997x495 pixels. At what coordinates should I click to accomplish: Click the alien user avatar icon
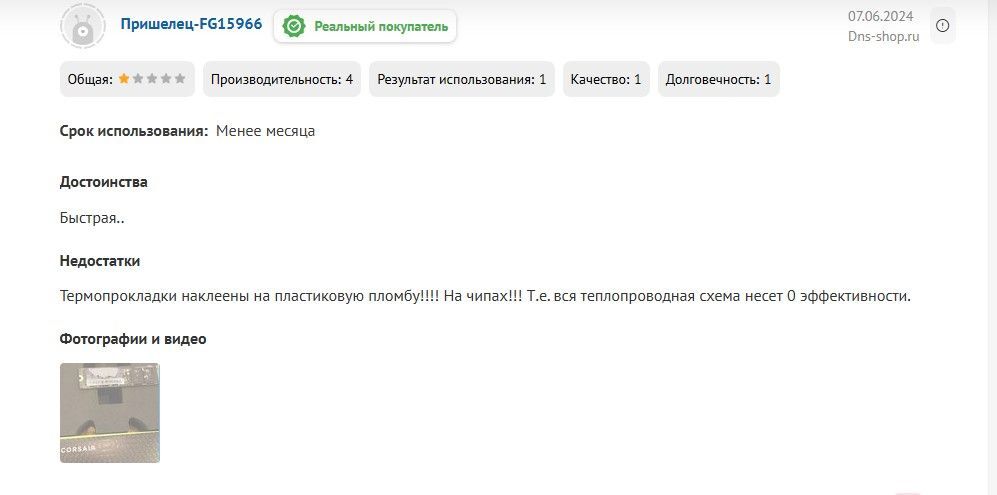tap(83, 26)
